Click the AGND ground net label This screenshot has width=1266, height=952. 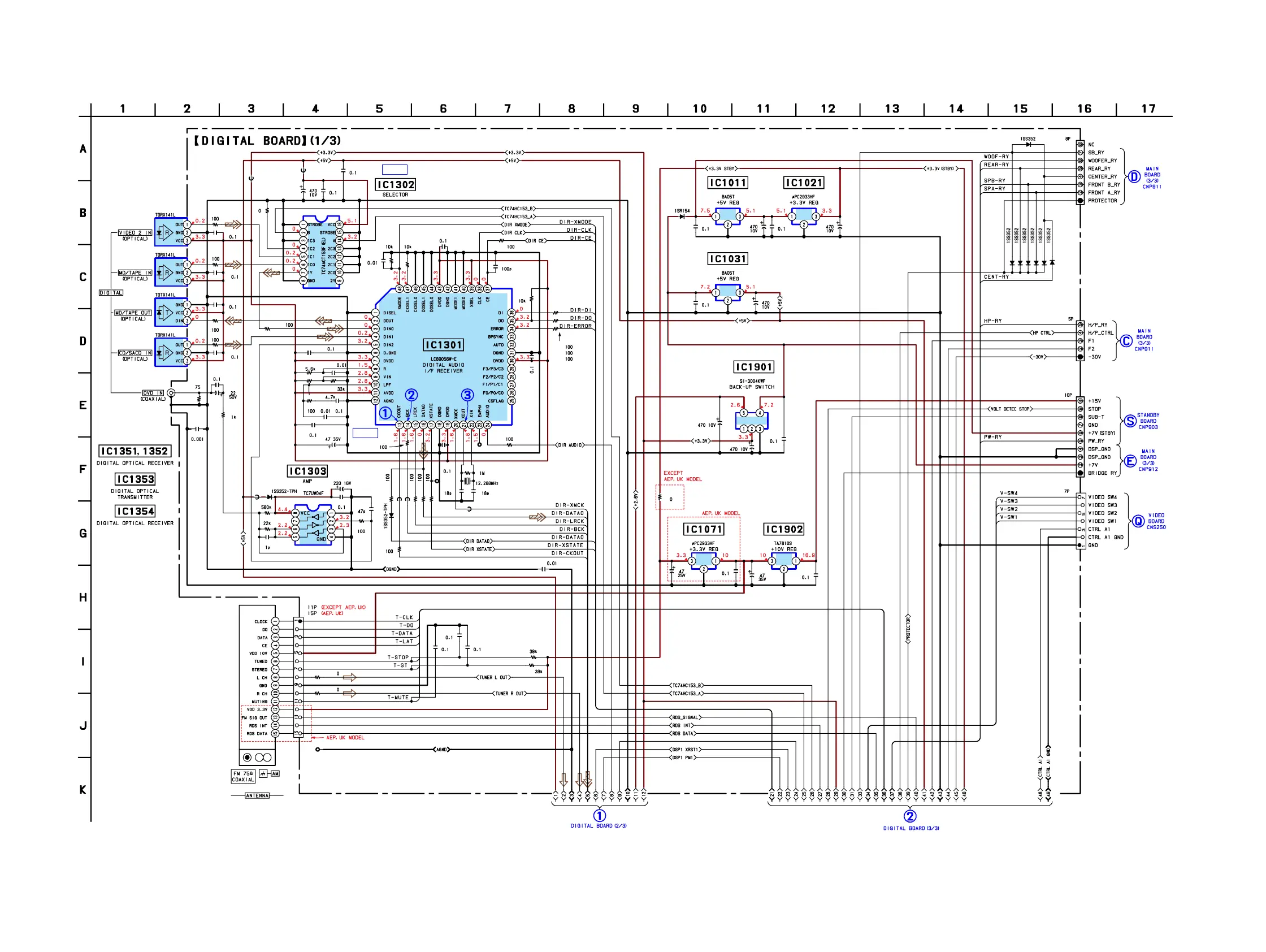tap(441, 750)
